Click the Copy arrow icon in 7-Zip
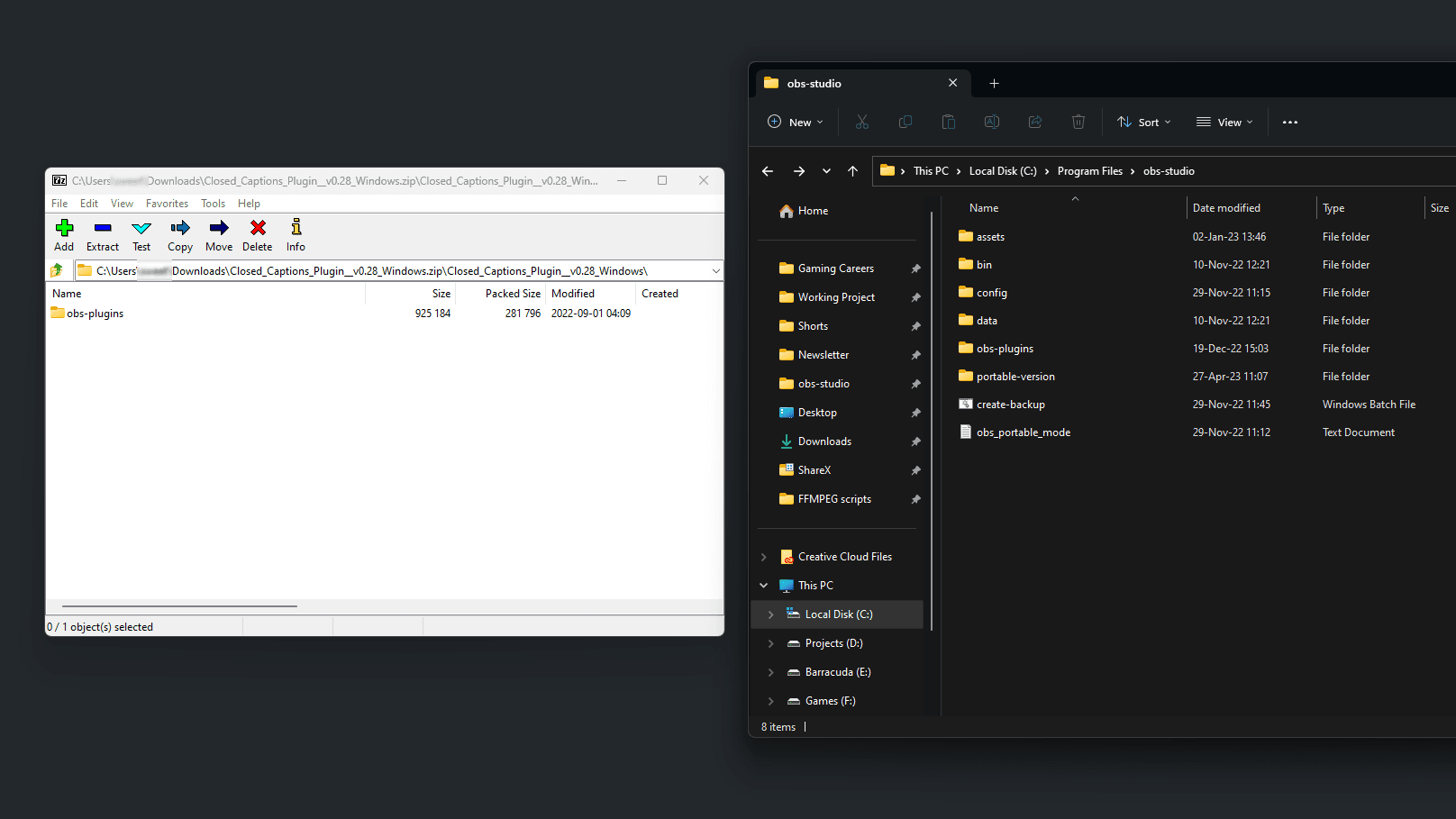 tap(180, 228)
